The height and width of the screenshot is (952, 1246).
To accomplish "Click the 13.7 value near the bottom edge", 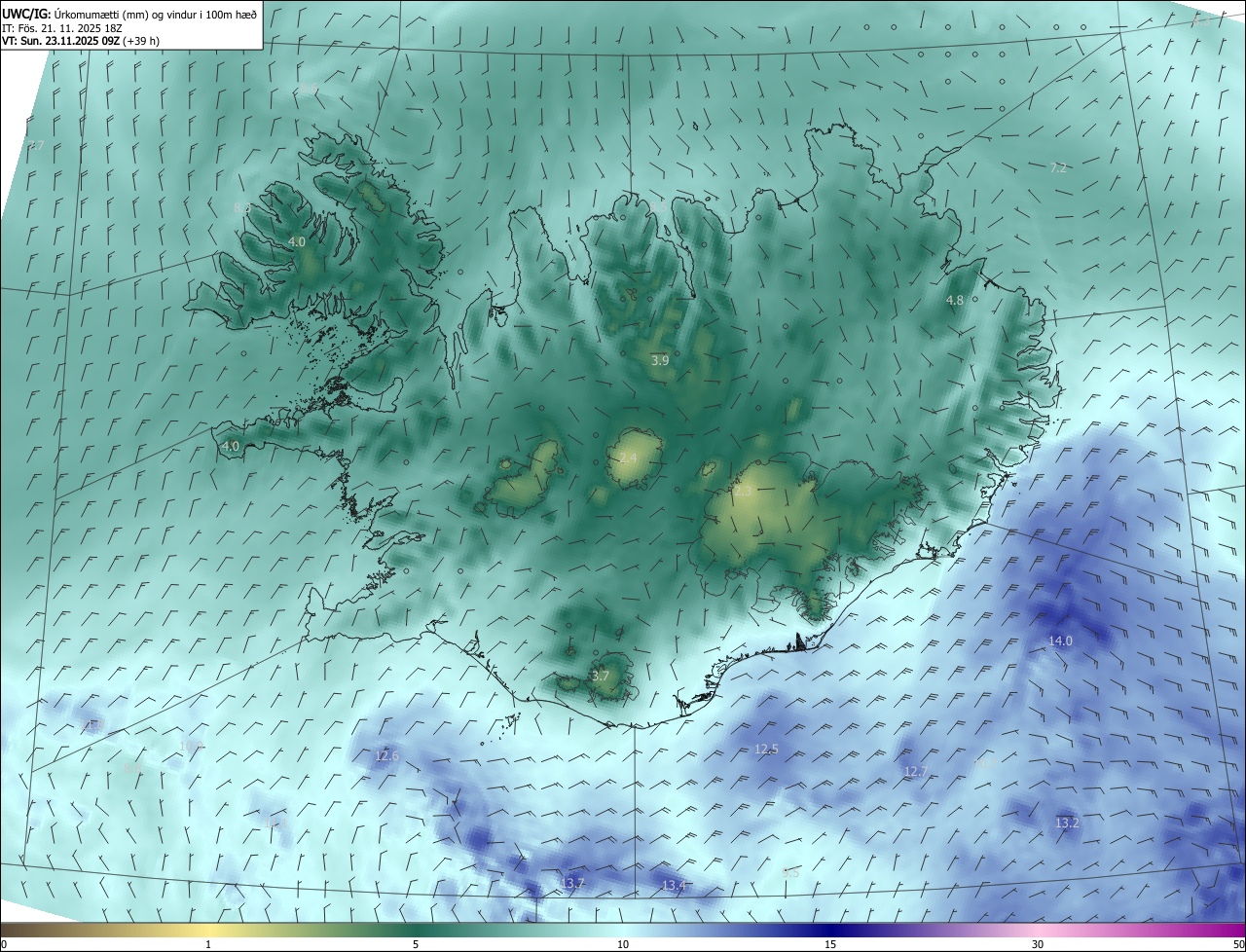I will [573, 883].
